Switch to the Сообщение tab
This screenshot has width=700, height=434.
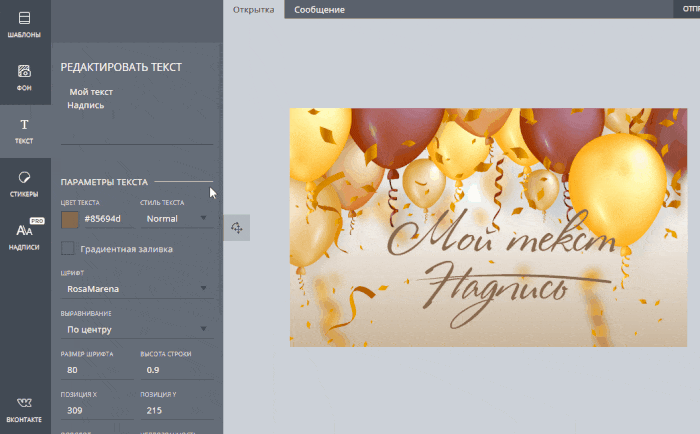click(x=319, y=9)
